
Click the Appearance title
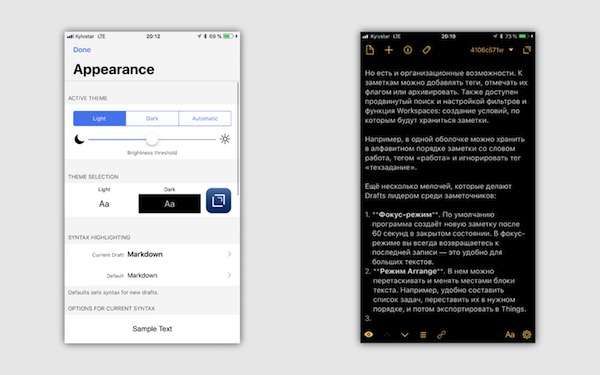coord(114,69)
